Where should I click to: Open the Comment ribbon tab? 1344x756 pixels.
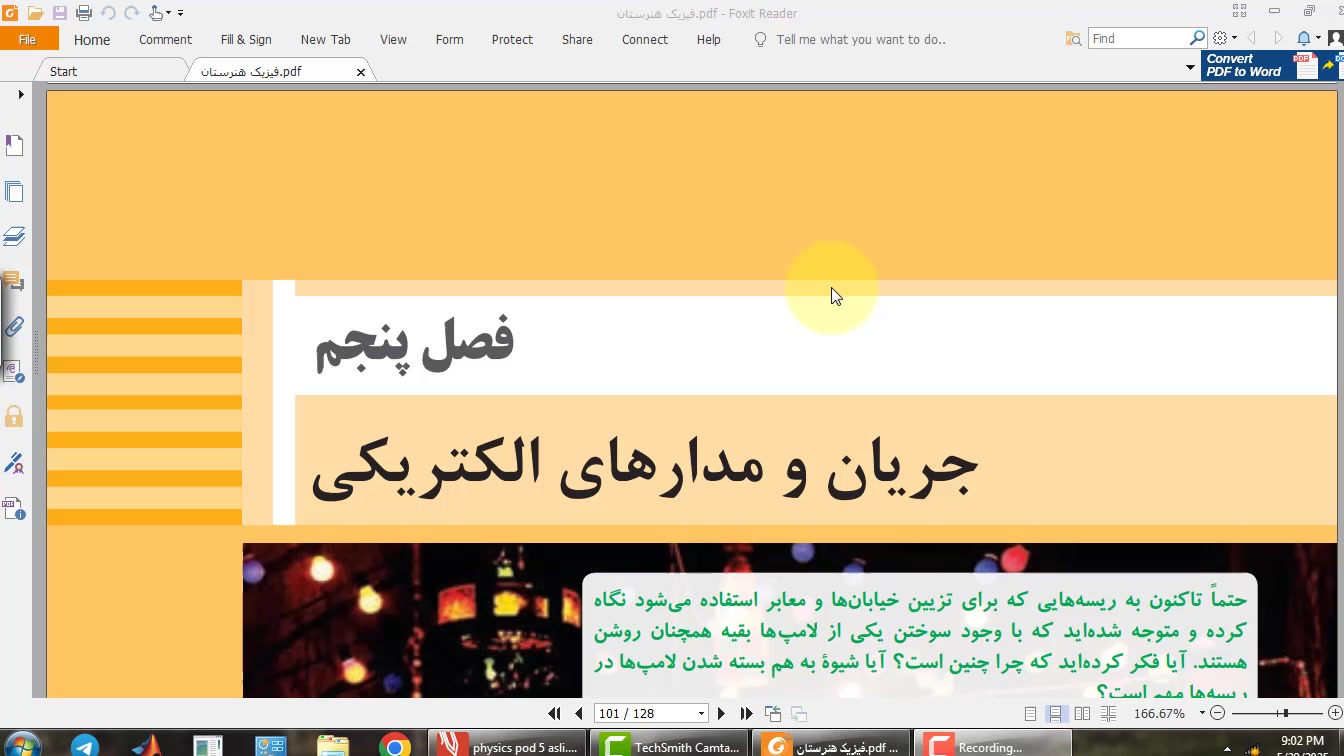coord(165,39)
